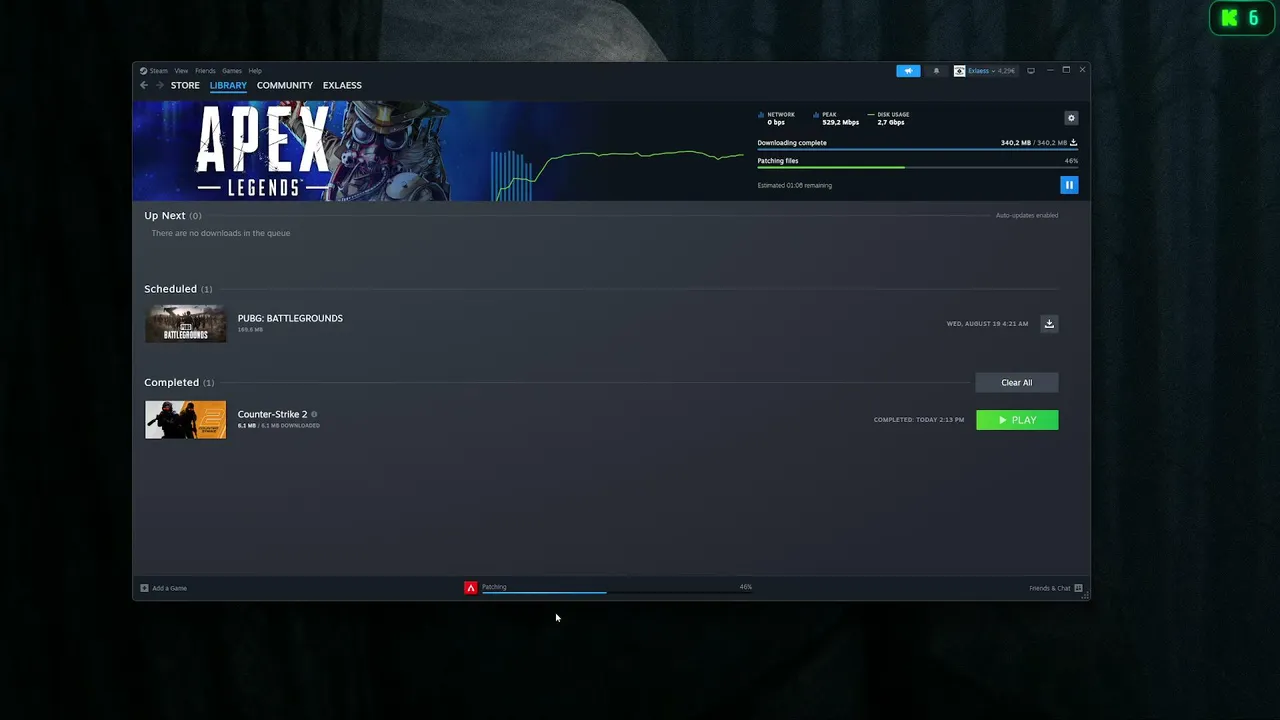Click the green K 6 overlay badge
The width and height of the screenshot is (1280, 720).
(x=1241, y=18)
